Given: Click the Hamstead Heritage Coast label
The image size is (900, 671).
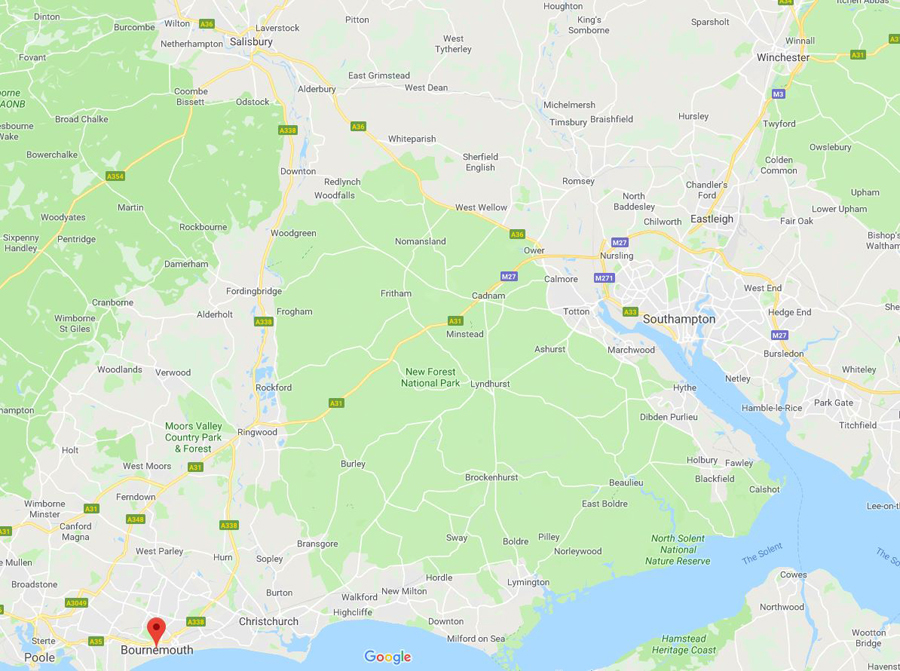Looking at the screenshot, I should pos(684,644).
